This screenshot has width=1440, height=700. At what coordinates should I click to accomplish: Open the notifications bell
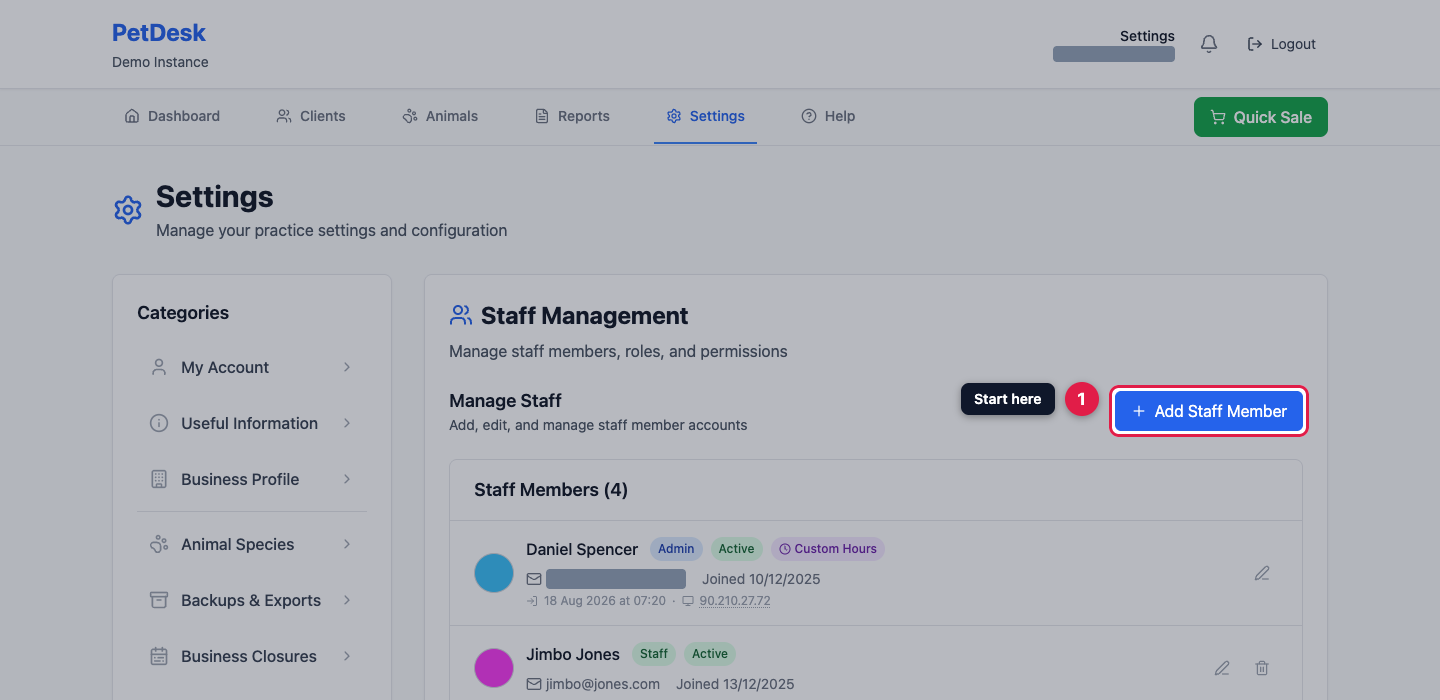point(1209,44)
